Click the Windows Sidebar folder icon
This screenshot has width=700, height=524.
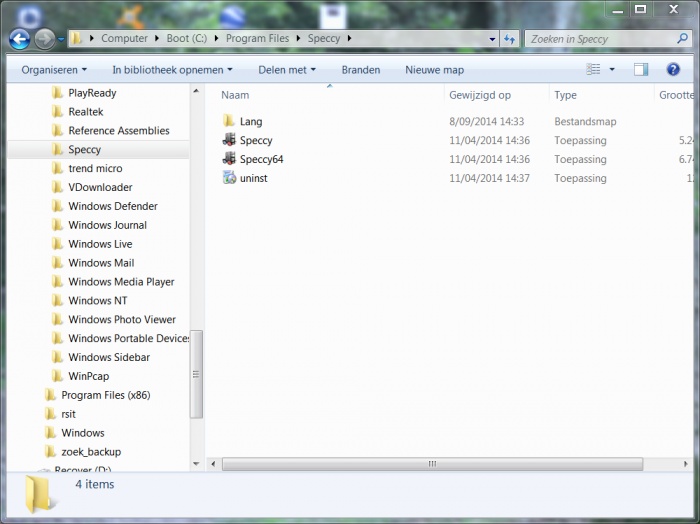57,357
